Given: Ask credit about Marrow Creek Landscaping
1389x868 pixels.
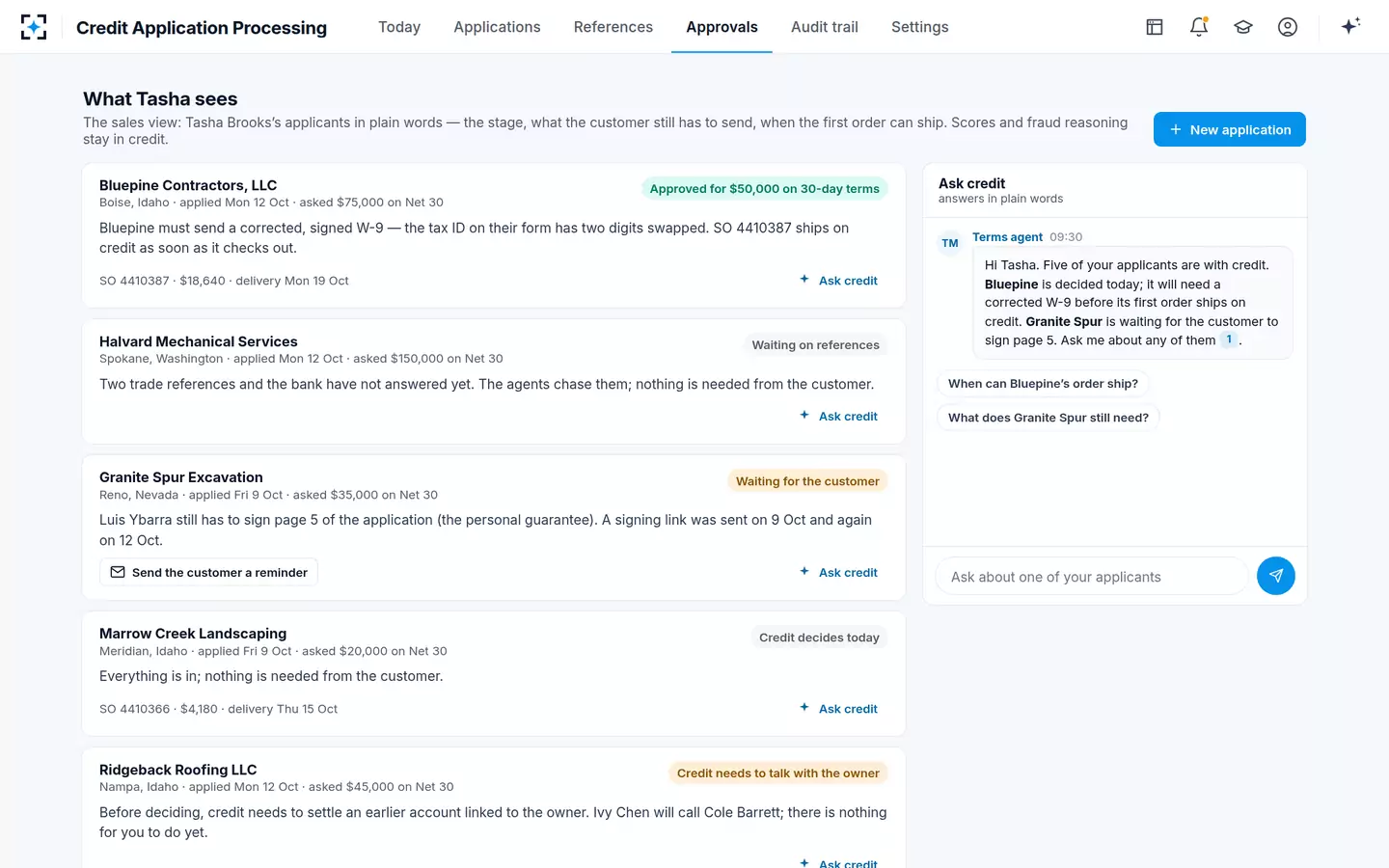Looking at the screenshot, I should point(838,709).
